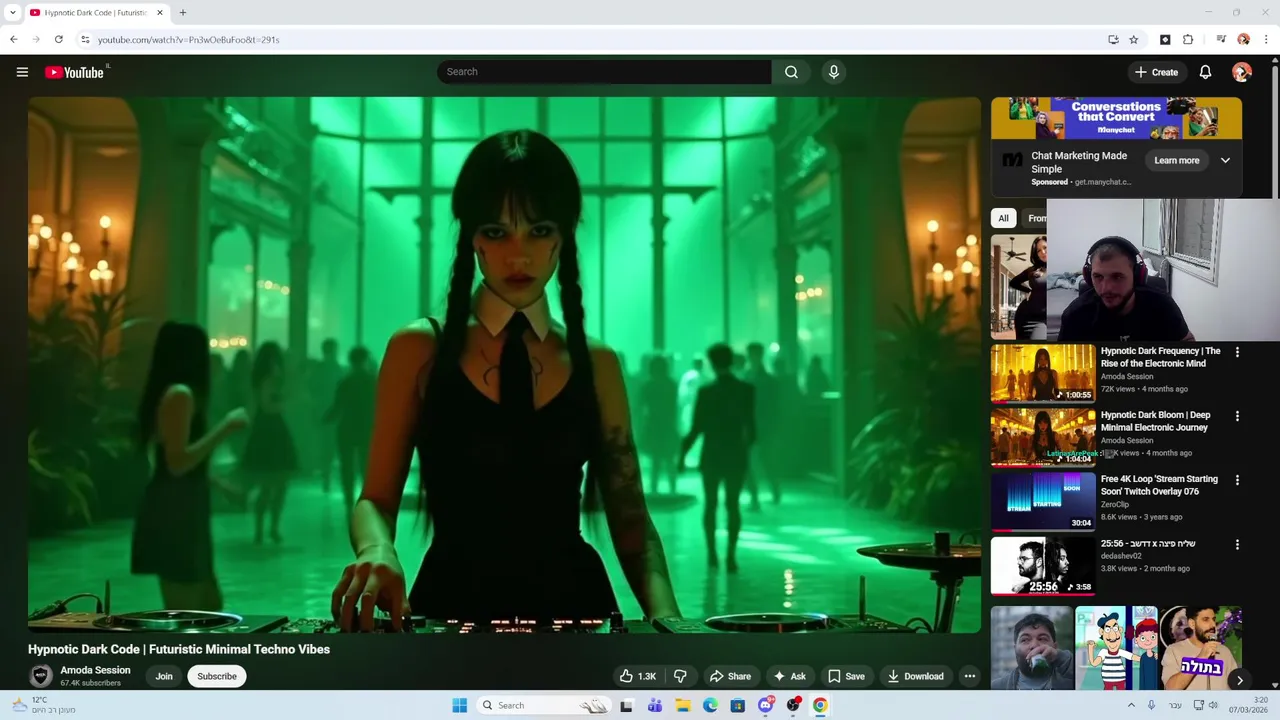The height and width of the screenshot is (720, 1280).
Task: Open YouTube account avatar menu
Action: [x=1242, y=72]
